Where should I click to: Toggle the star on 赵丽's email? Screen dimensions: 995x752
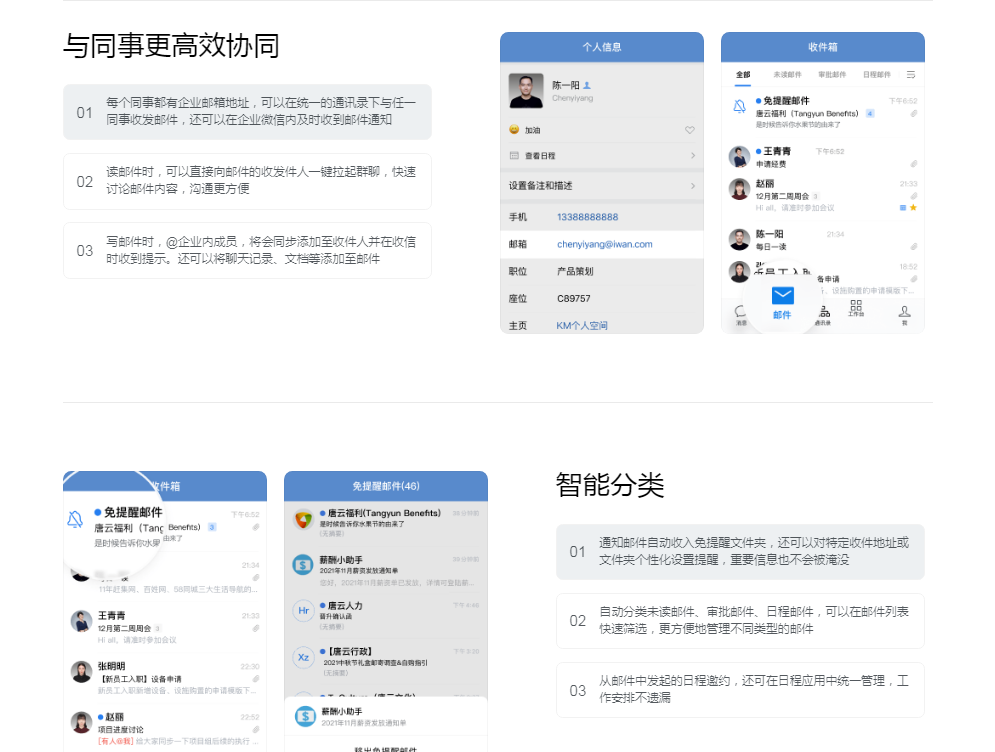point(913,208)
